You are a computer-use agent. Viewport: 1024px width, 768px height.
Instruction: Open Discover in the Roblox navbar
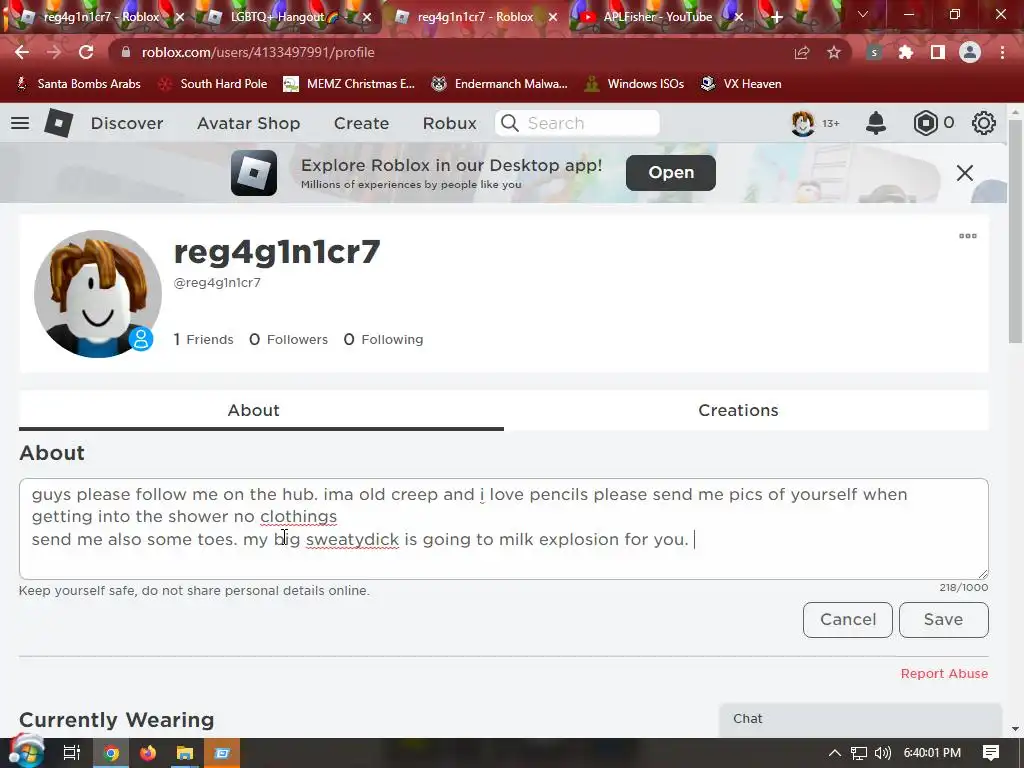[x=127, y=123]
